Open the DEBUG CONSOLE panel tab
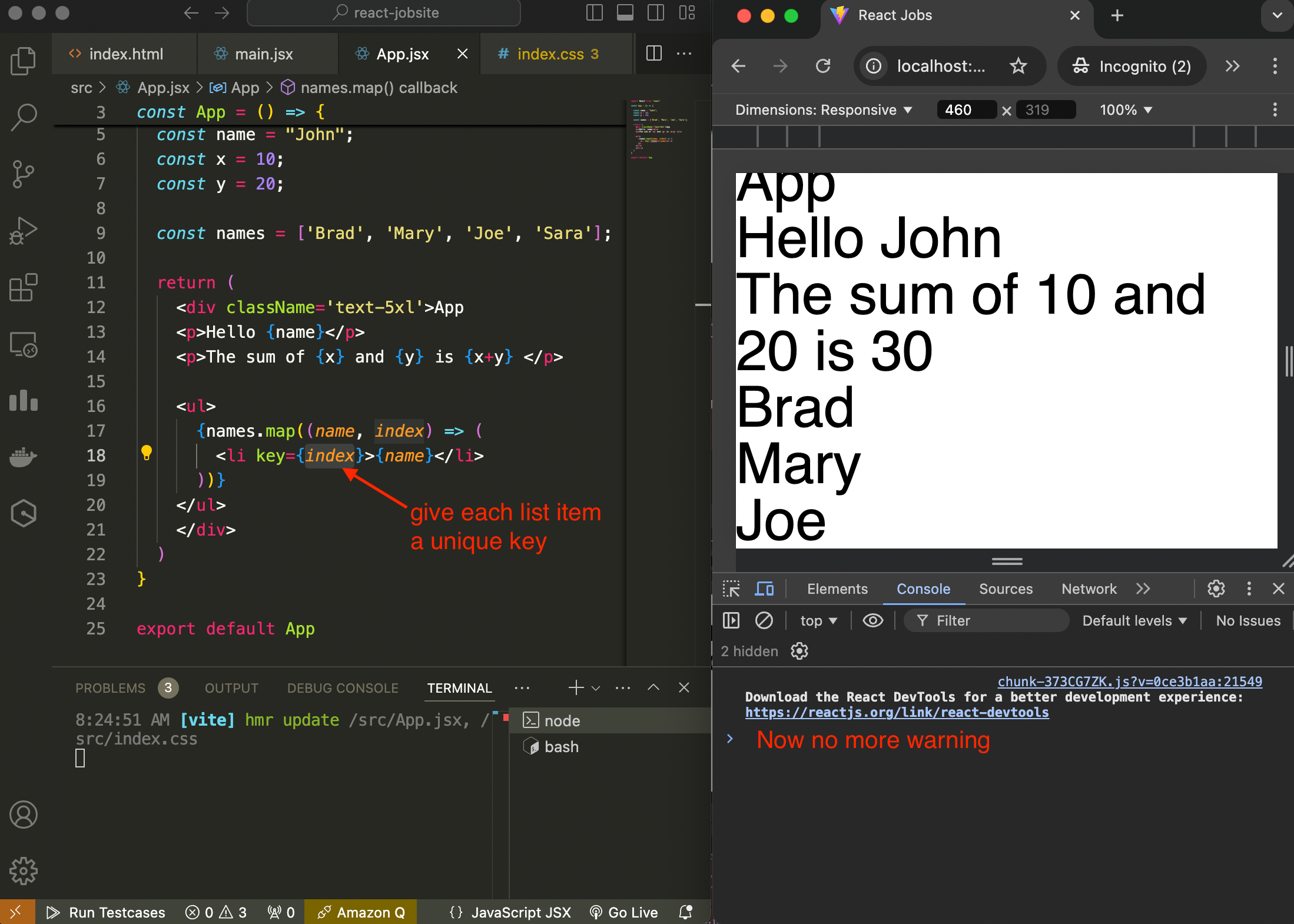The image size is (1294, 924). point(343,688)
